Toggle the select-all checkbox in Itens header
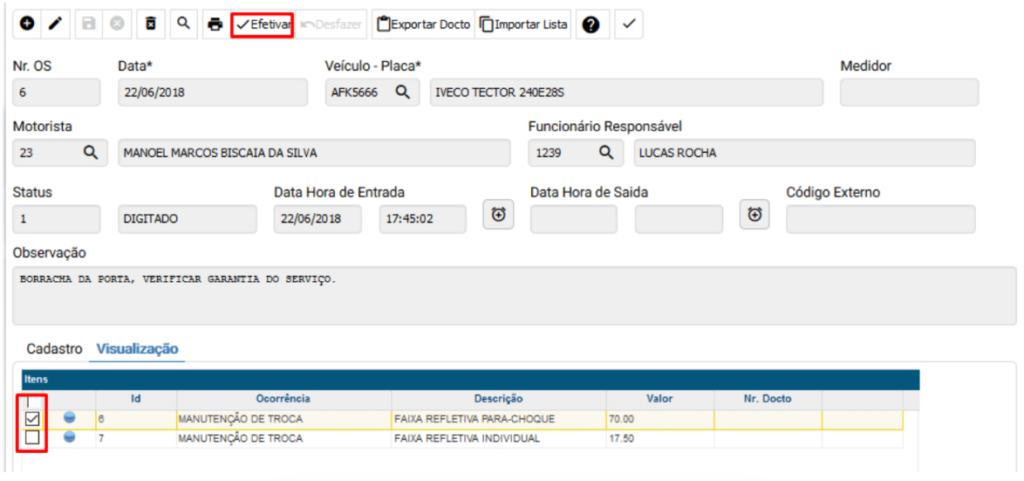Viewport: 1024px width, 481px height. [x=29, y=400]
